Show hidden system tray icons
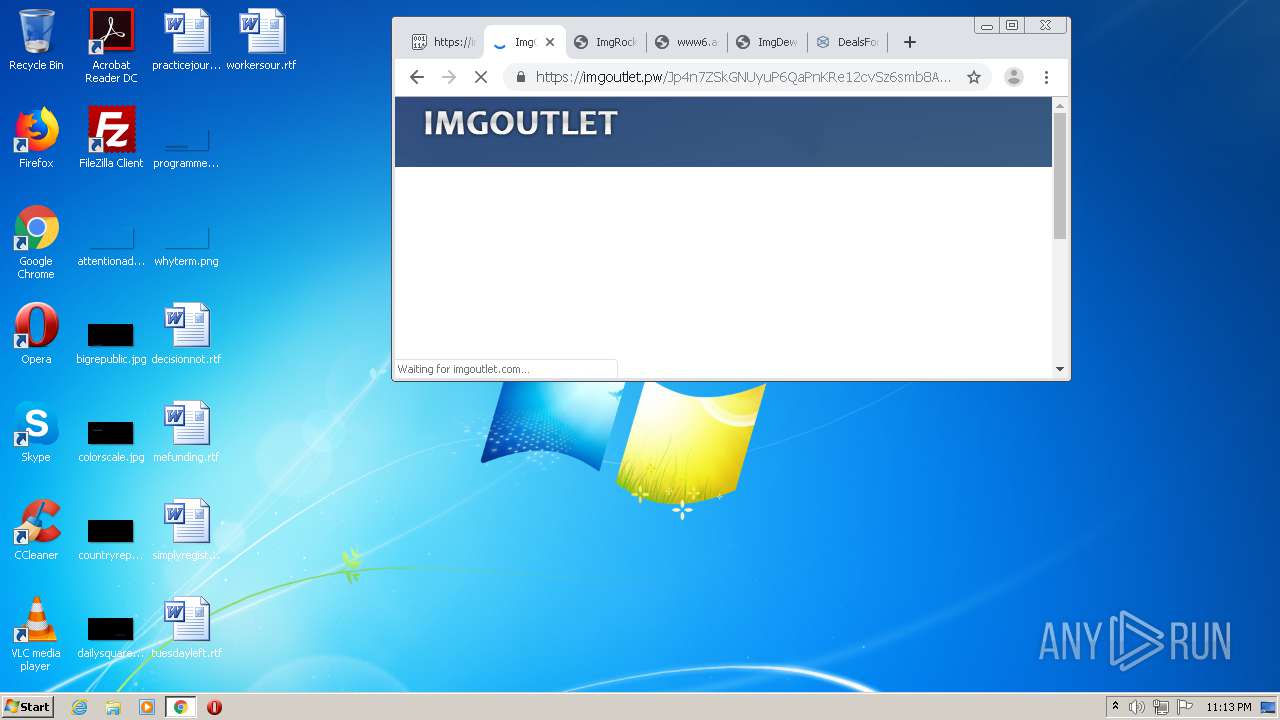1280x720 pixels. pyautogui.click(x=1115, y=707)
